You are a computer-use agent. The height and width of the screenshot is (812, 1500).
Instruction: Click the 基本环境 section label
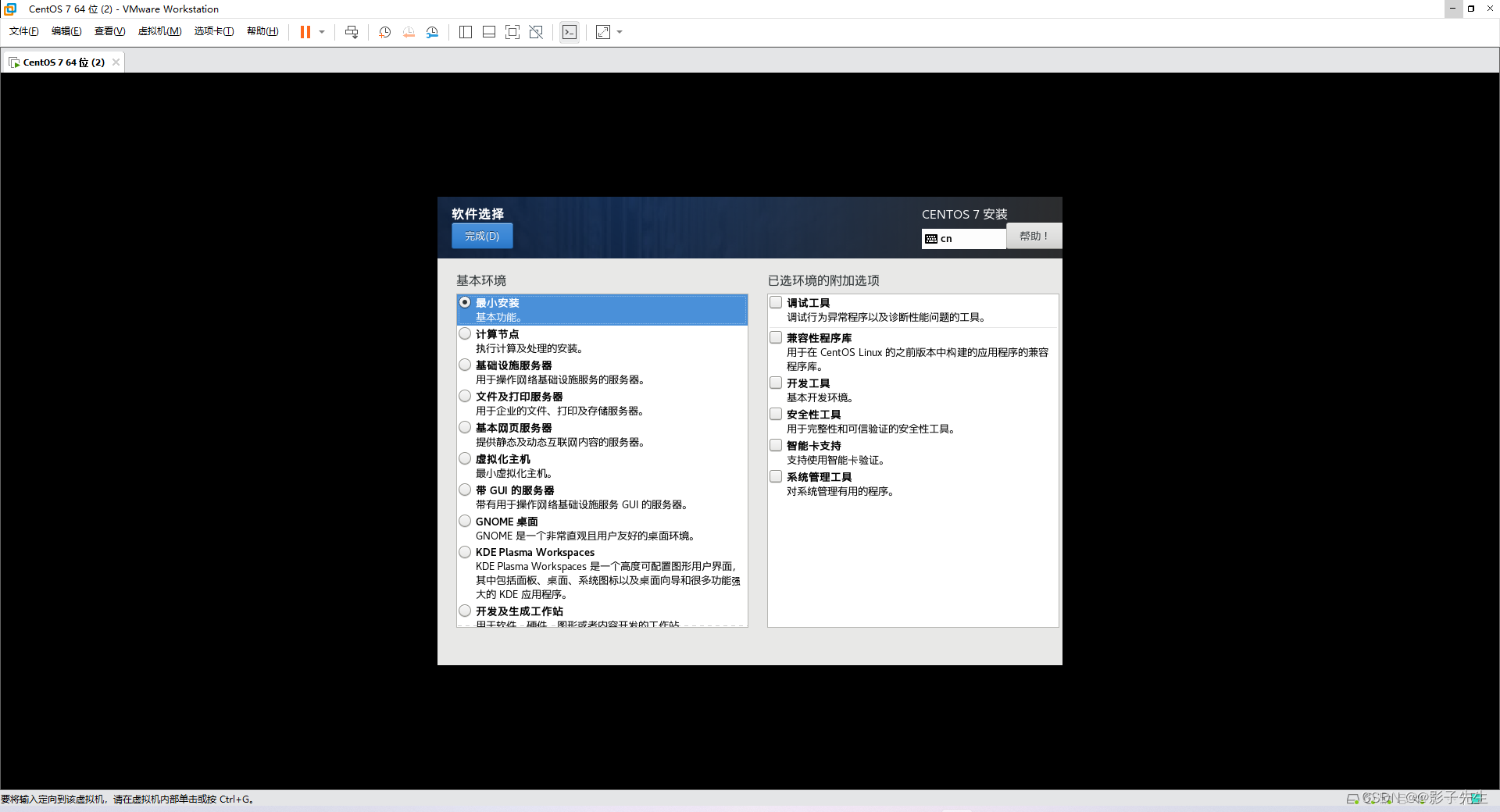click(481, 280)
